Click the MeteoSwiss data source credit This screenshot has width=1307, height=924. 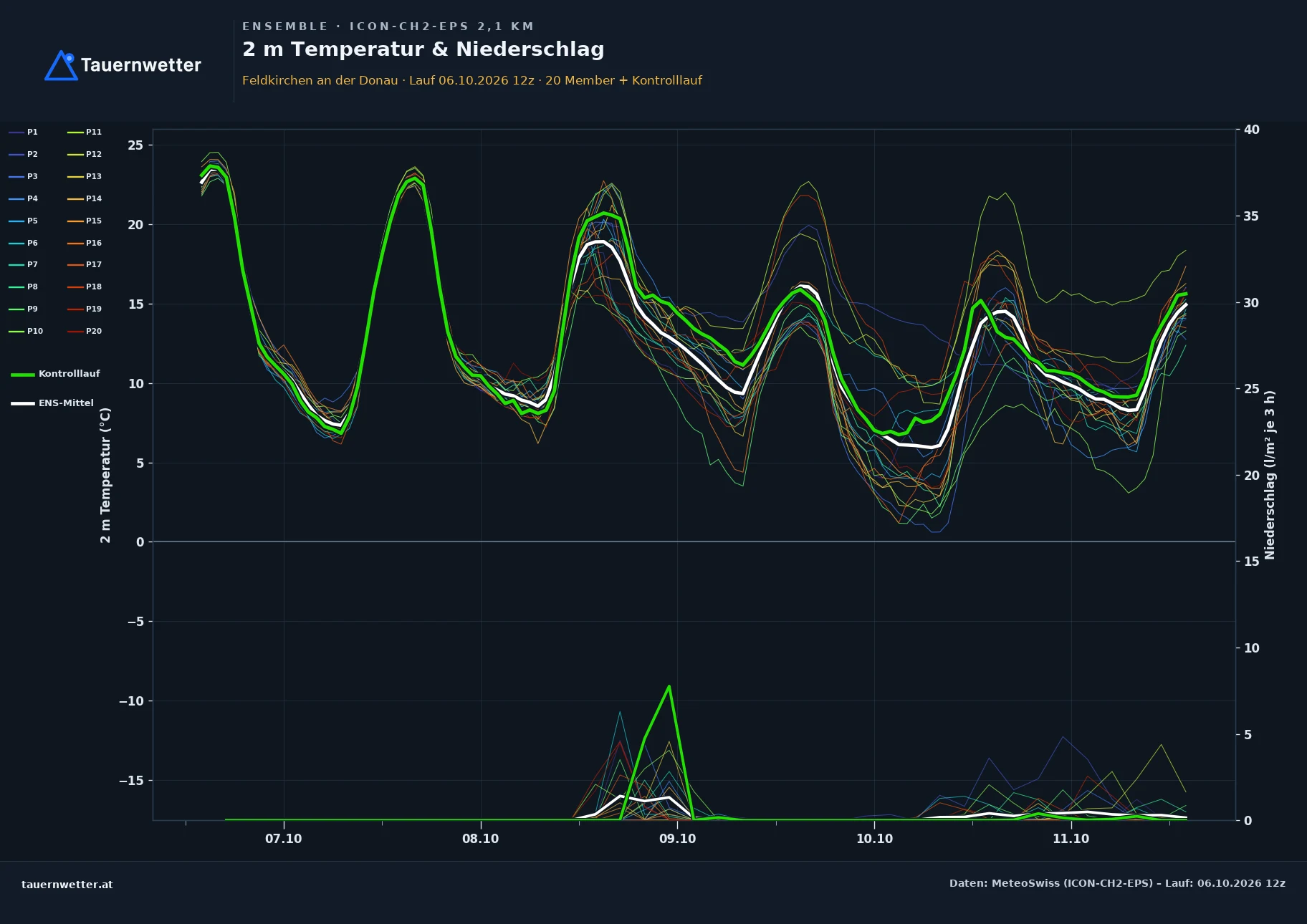click(1117, 883)
